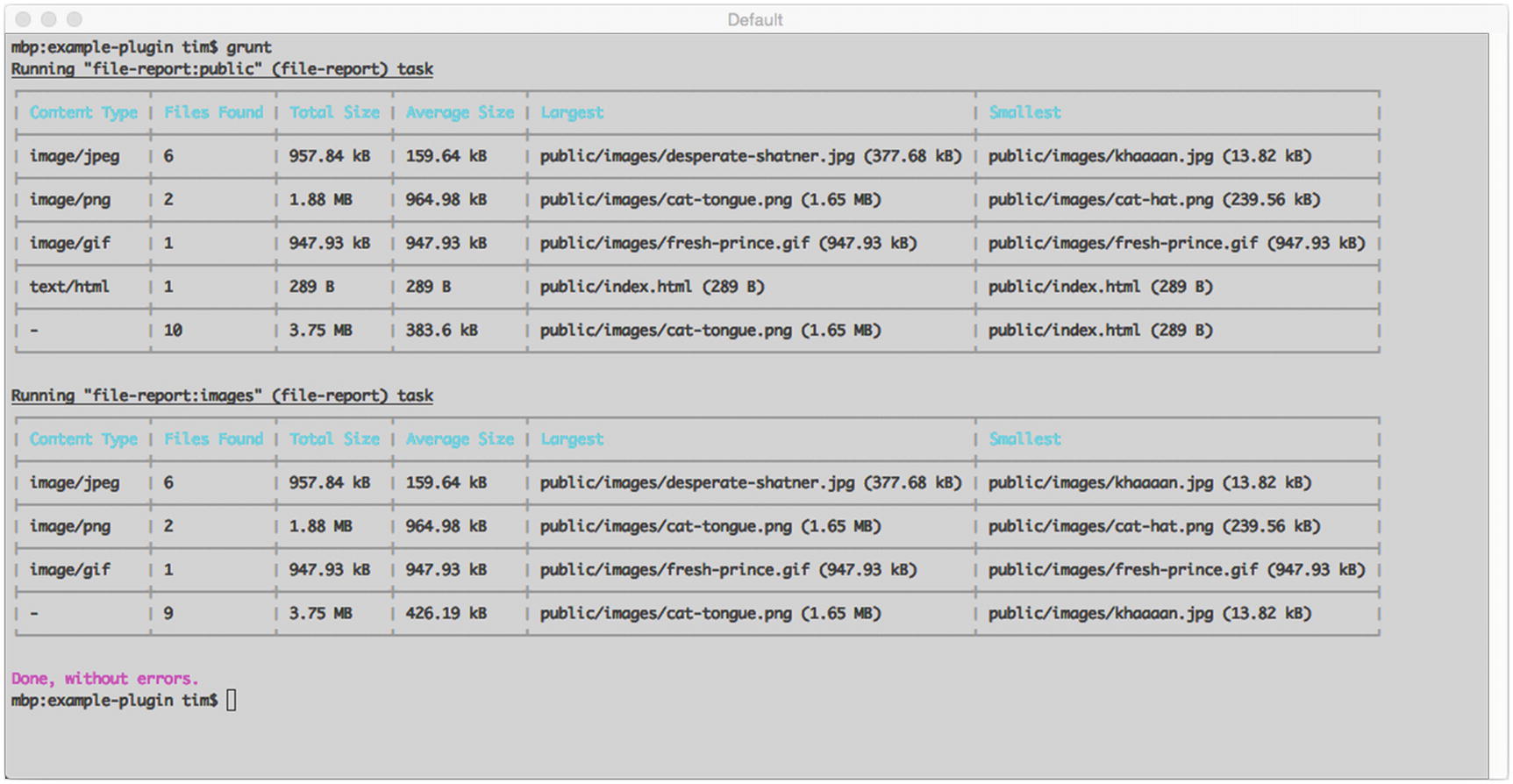1513x784 pixels.
Task: Click "Smallest" header in public report table
Action: pos(1024,112)
